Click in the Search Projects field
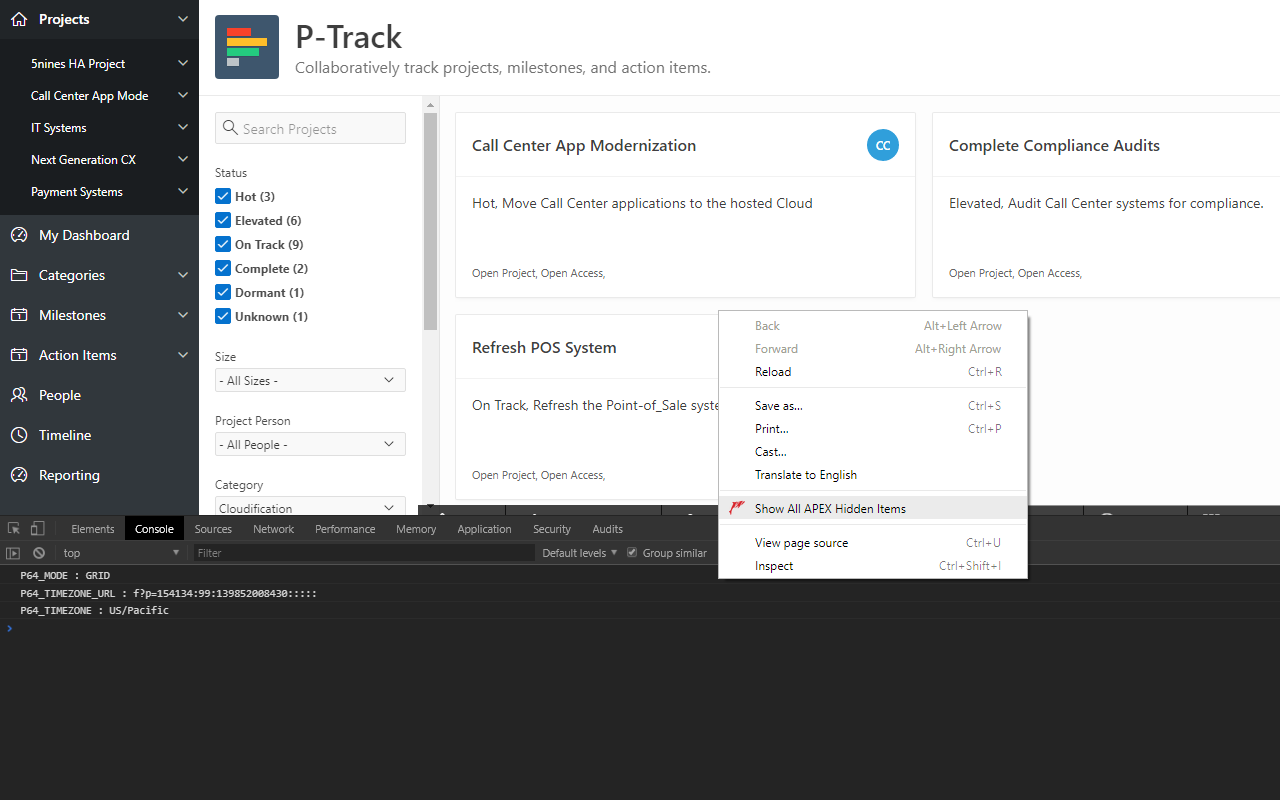This screenshot has width=1280, height=800. pos(310,128)
